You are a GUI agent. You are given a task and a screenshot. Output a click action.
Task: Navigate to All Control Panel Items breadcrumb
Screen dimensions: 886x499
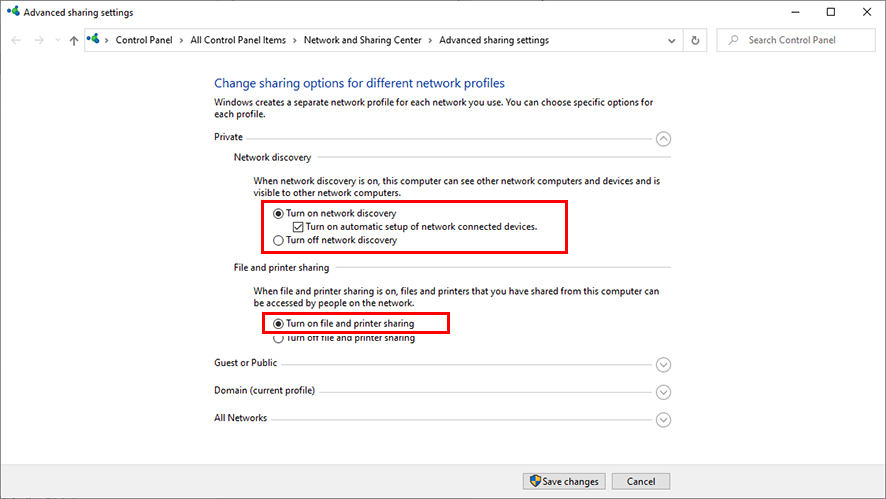tap(238, 40)
